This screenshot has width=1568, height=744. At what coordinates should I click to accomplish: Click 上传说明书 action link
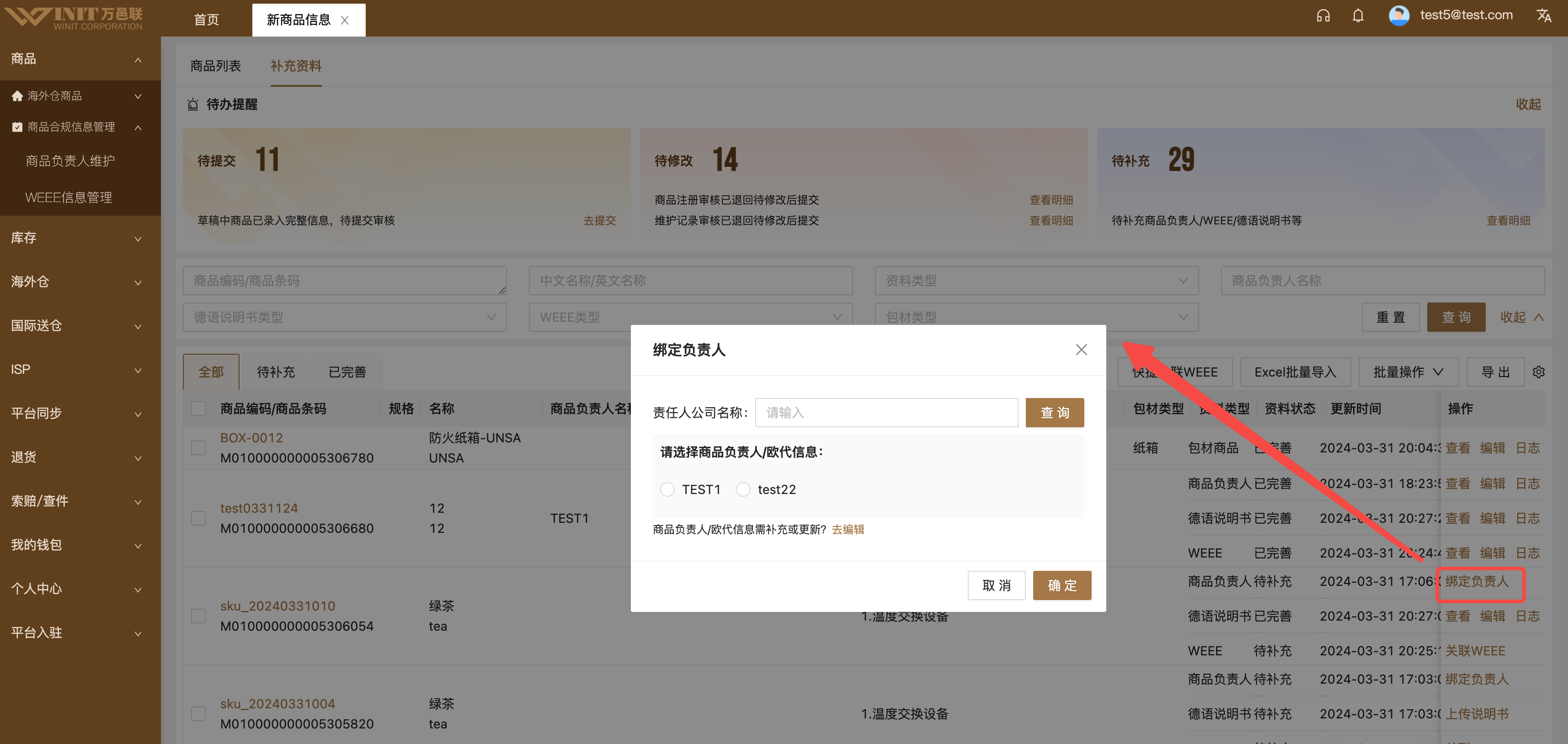pos(1477,713)
